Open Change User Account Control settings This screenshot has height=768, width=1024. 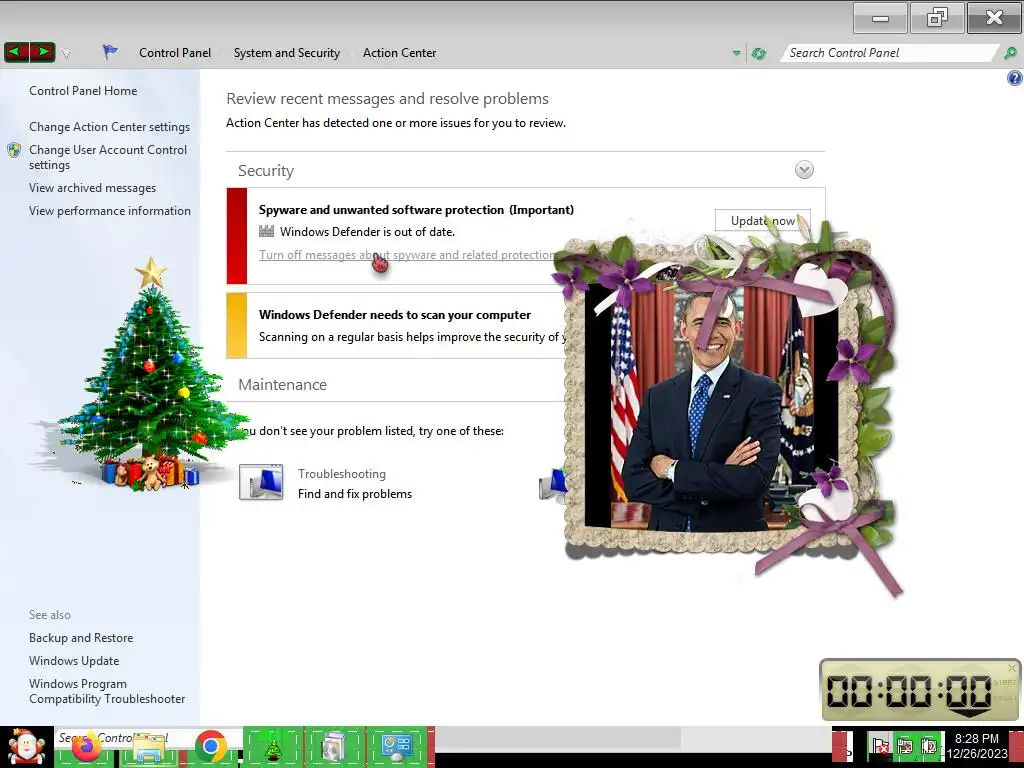coord(108,157)
